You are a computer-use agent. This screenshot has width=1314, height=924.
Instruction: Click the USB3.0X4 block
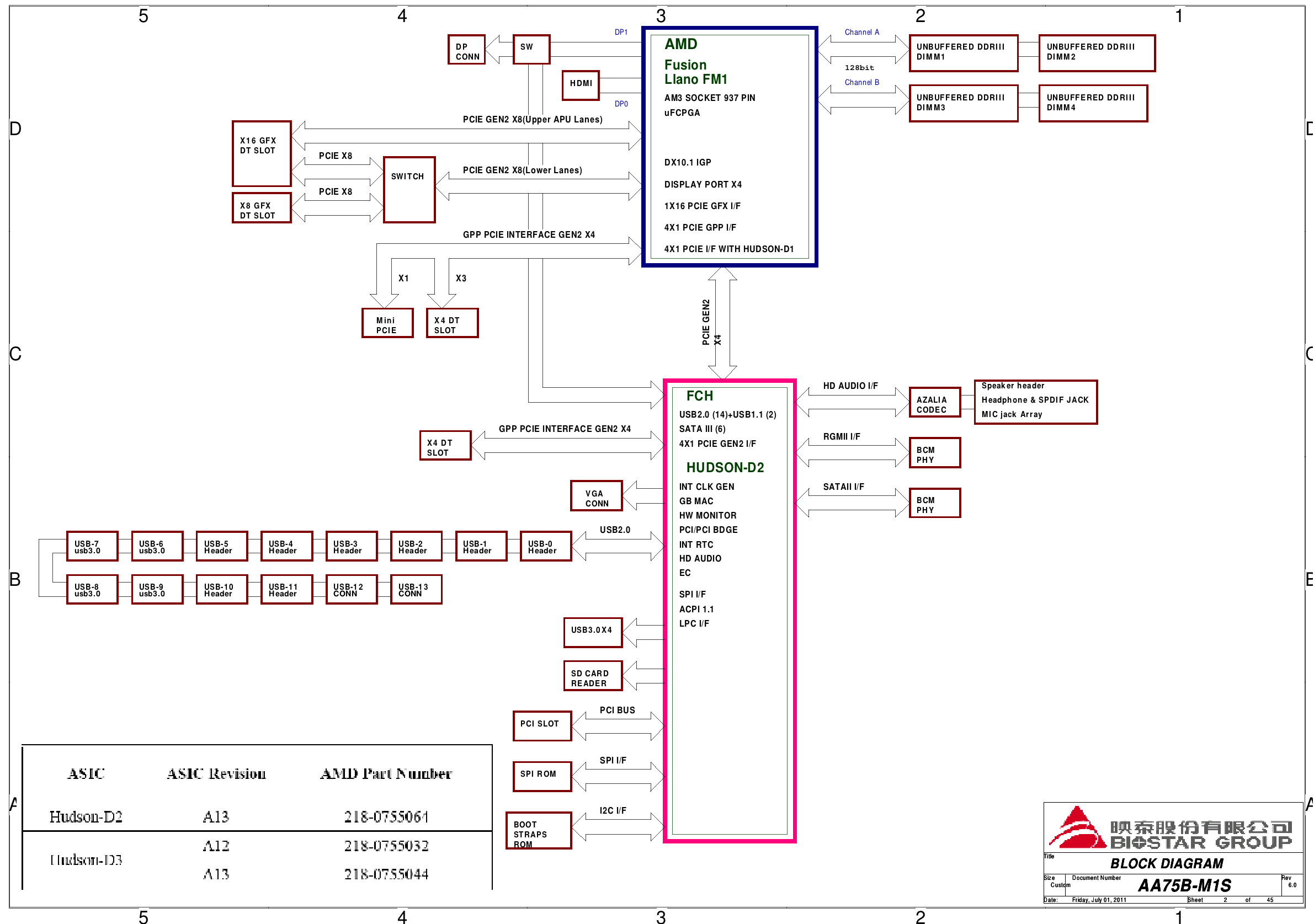pos(592,632)
